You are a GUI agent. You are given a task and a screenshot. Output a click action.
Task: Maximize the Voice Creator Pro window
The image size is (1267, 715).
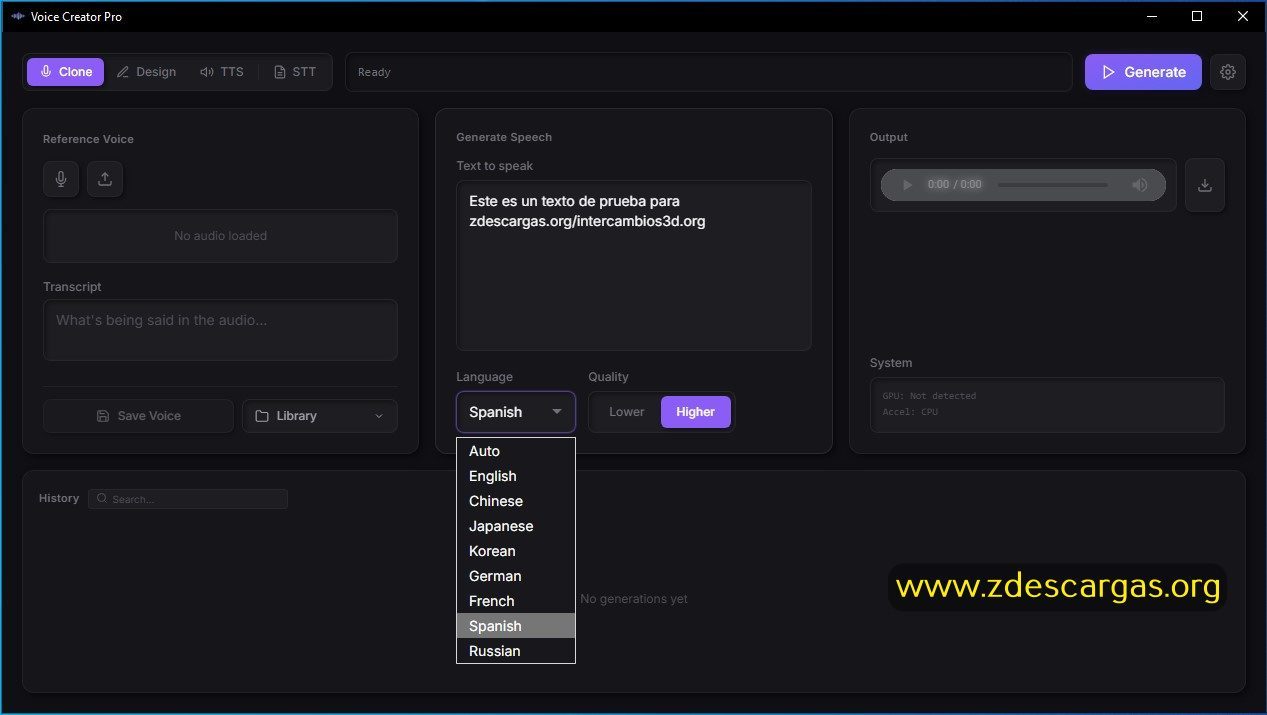point(1197,16)
